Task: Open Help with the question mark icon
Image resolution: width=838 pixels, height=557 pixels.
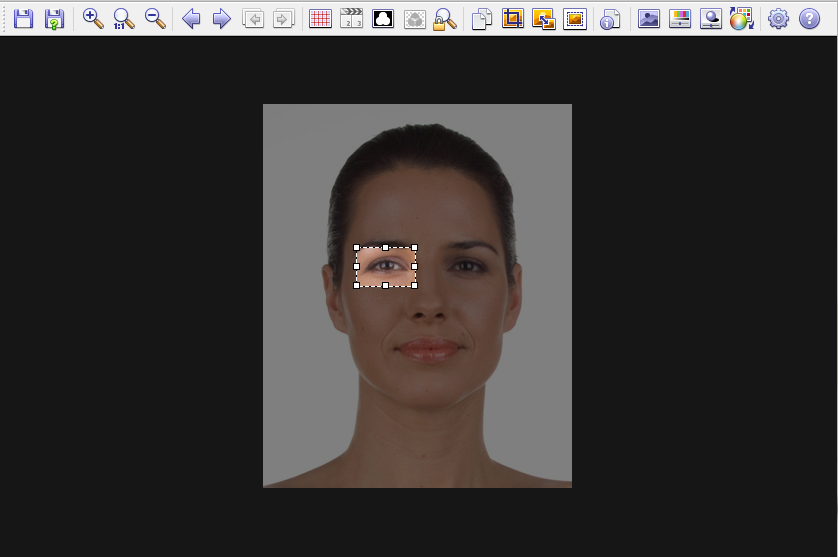Action: coord(809,19)
